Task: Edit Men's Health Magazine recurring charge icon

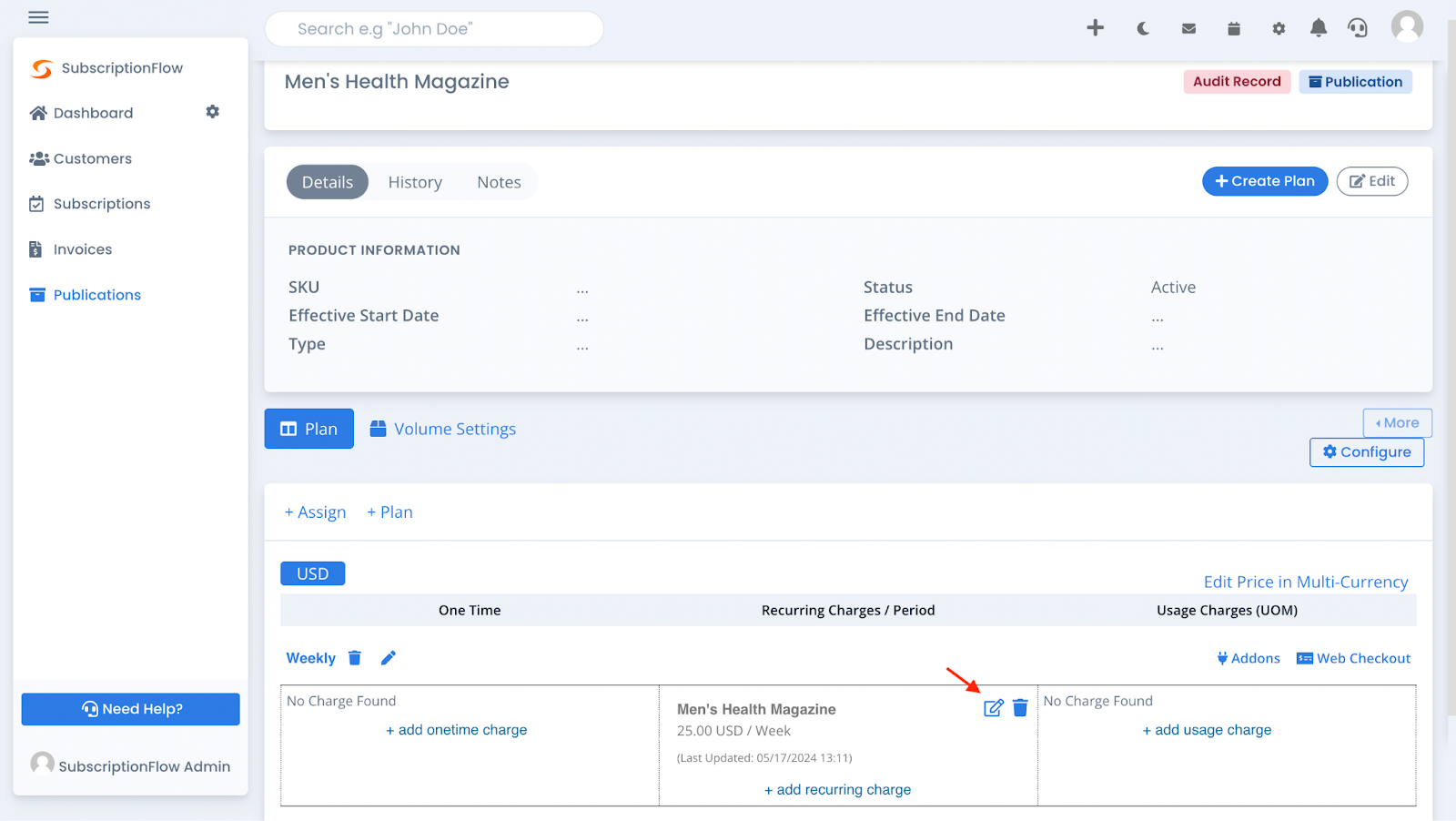Action: 994,708
